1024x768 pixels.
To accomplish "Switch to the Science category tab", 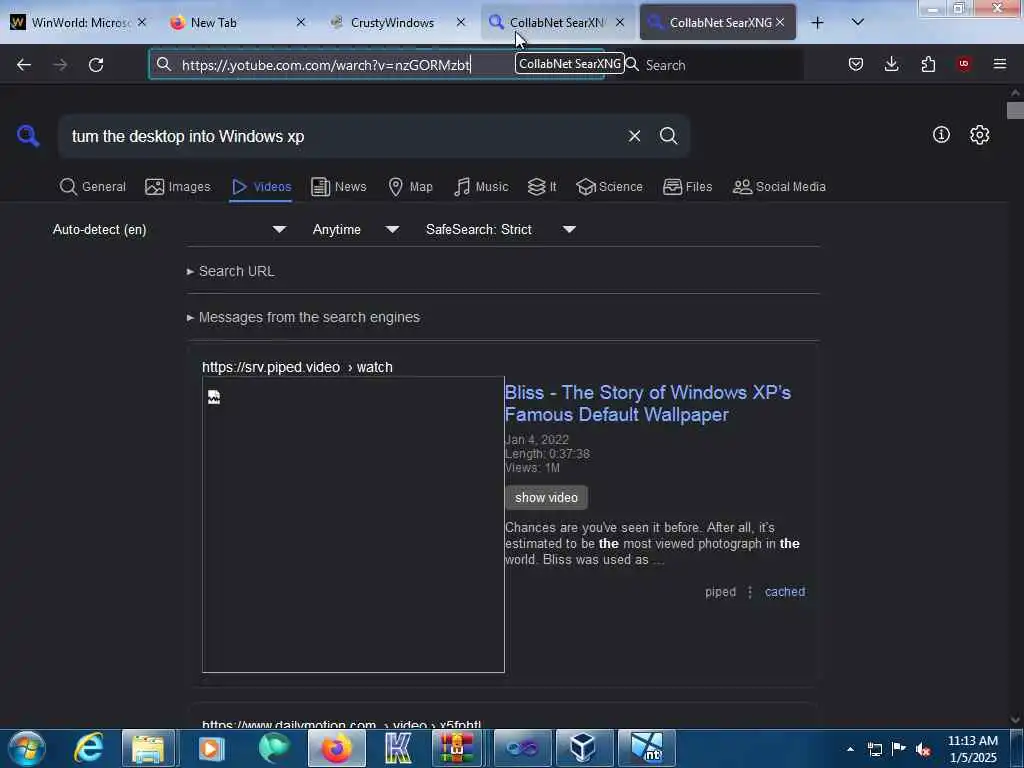I will [609, 187].
